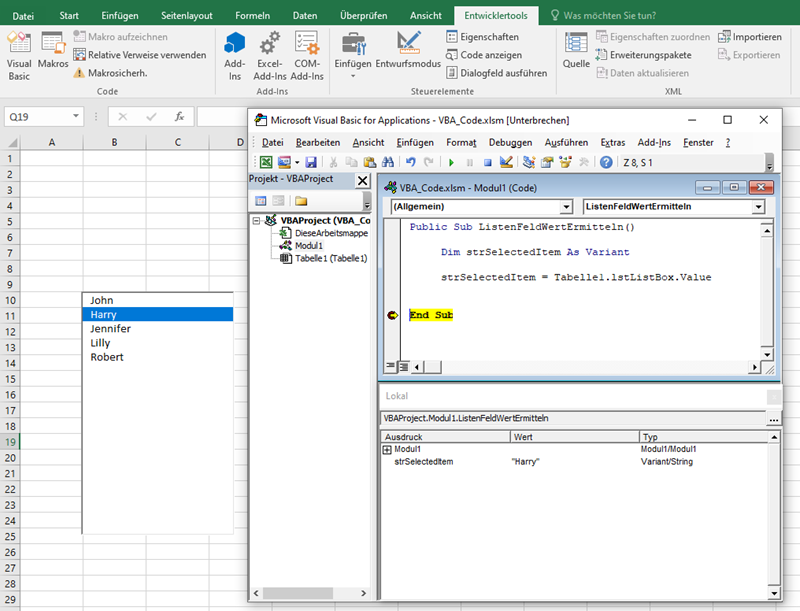
Task: Click Code anzeigen in ribbon
Action: pos(484,55)
